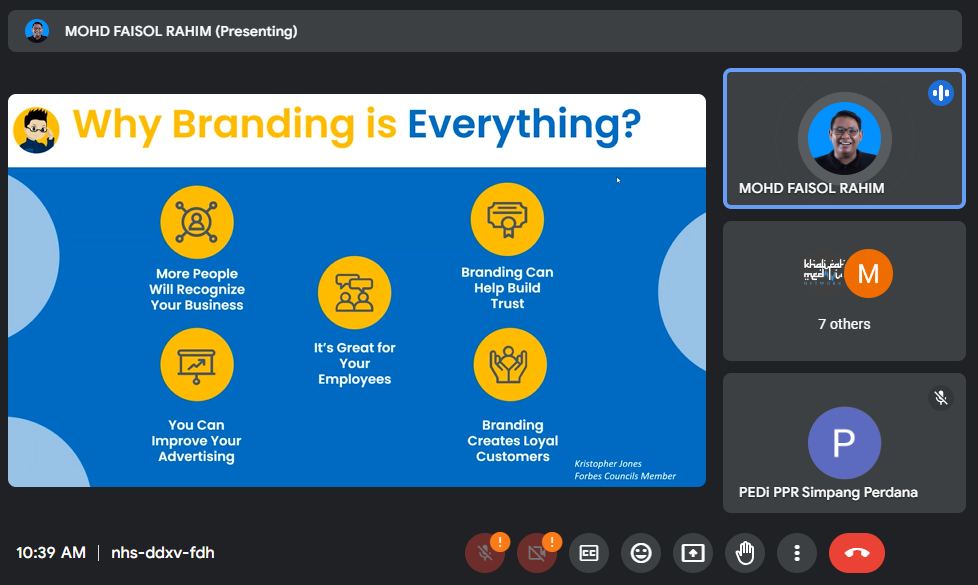Click muted mic icon on PEDi tile

940,398
